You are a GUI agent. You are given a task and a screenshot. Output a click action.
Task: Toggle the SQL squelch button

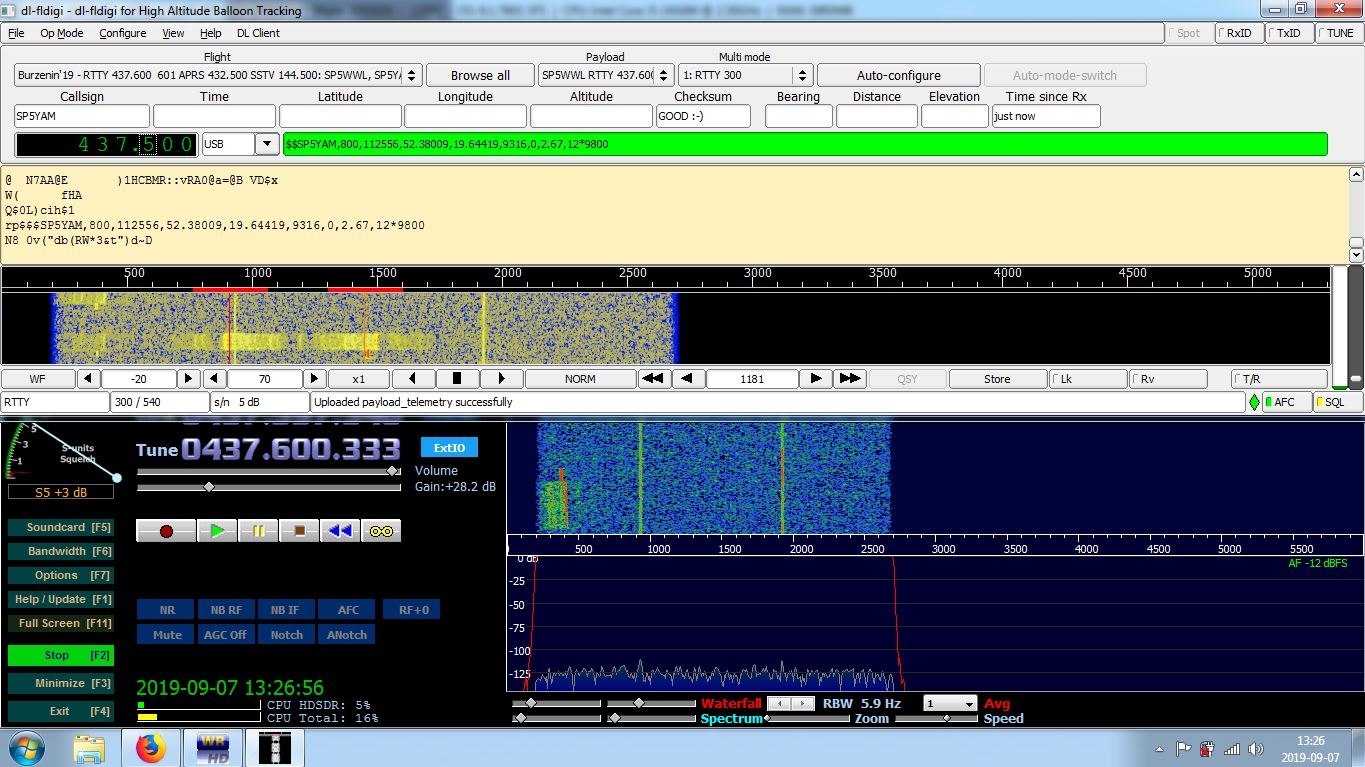point(1336,402)
